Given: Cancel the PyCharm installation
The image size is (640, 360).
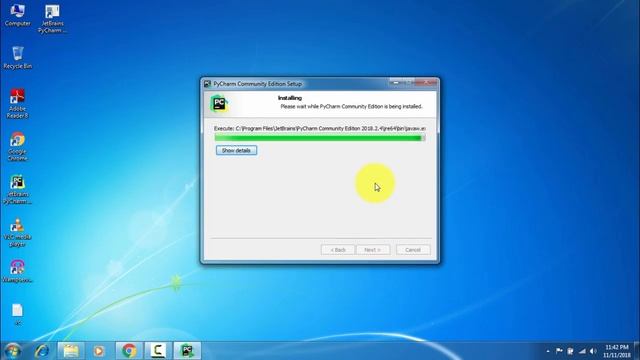Looking at the screenshot, I should [413, 249].
